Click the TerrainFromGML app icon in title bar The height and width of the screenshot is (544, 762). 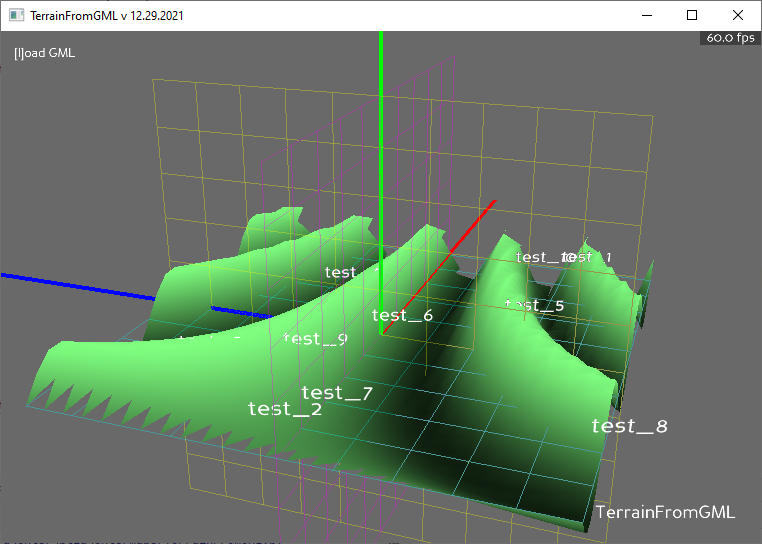coord(15,16)
